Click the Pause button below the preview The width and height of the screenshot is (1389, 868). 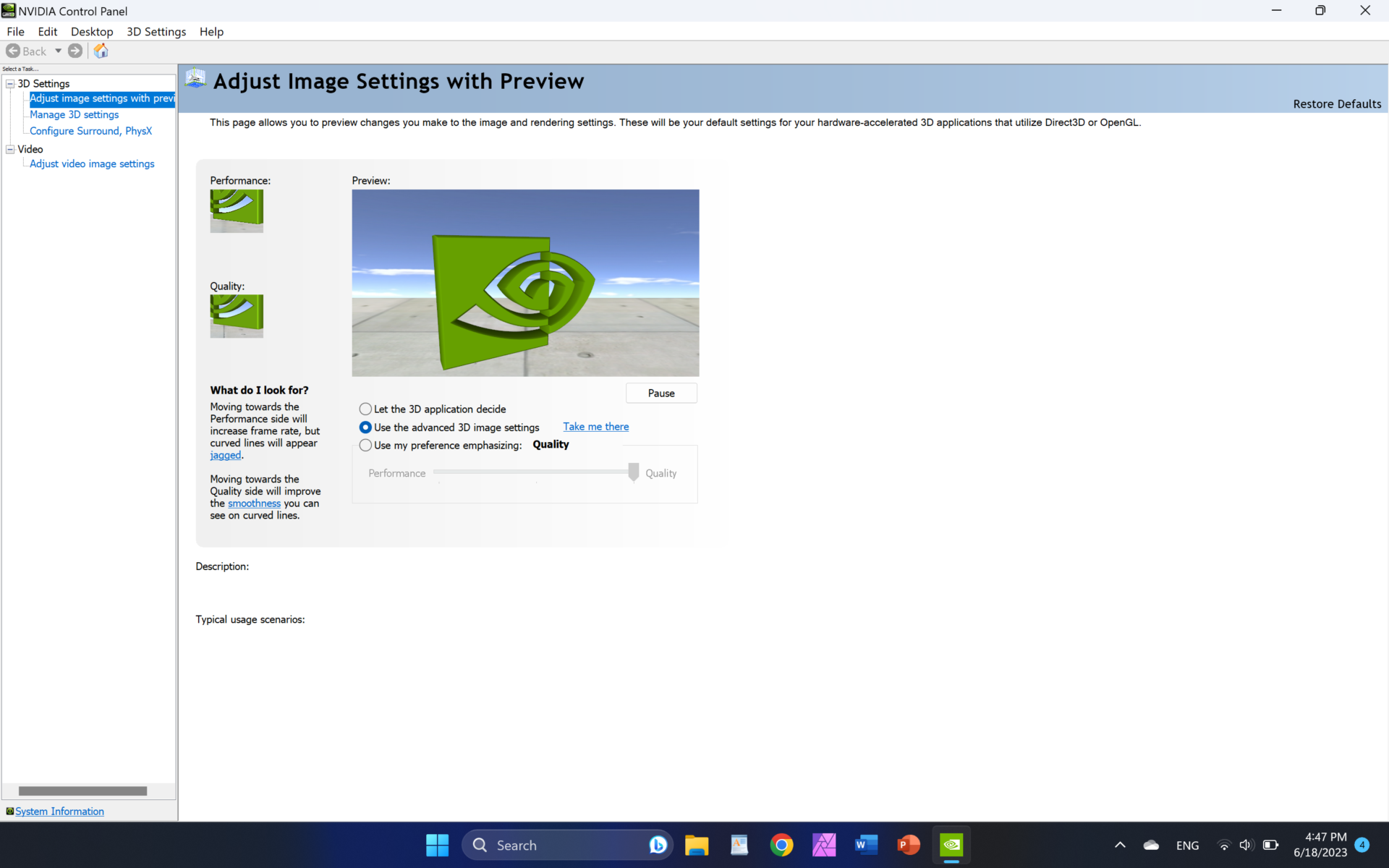click(x=660, y=393)
